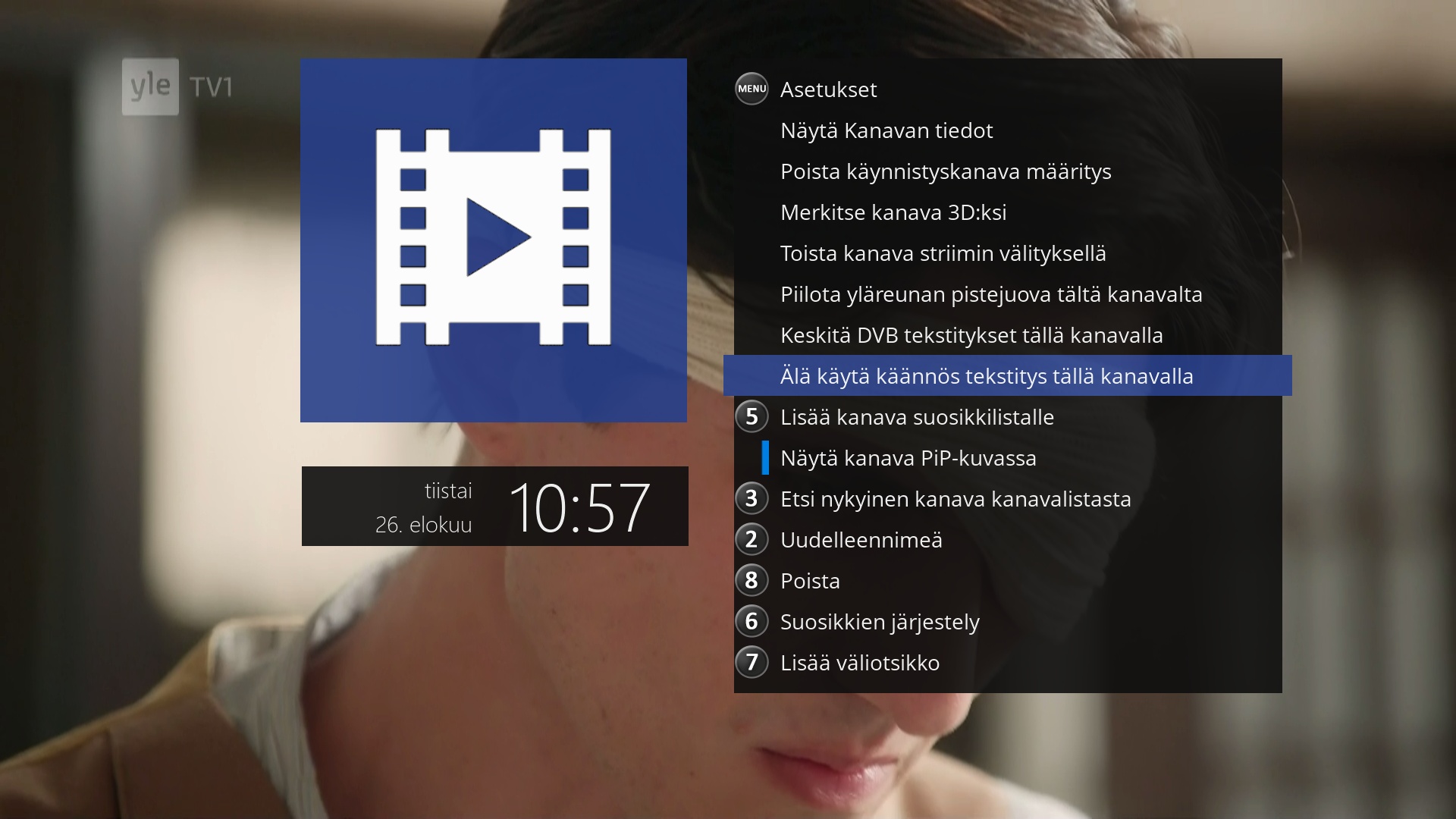
Task: Select highlighted Älä käytä käännös tekstitys option
Action: tap(1008, 375)
